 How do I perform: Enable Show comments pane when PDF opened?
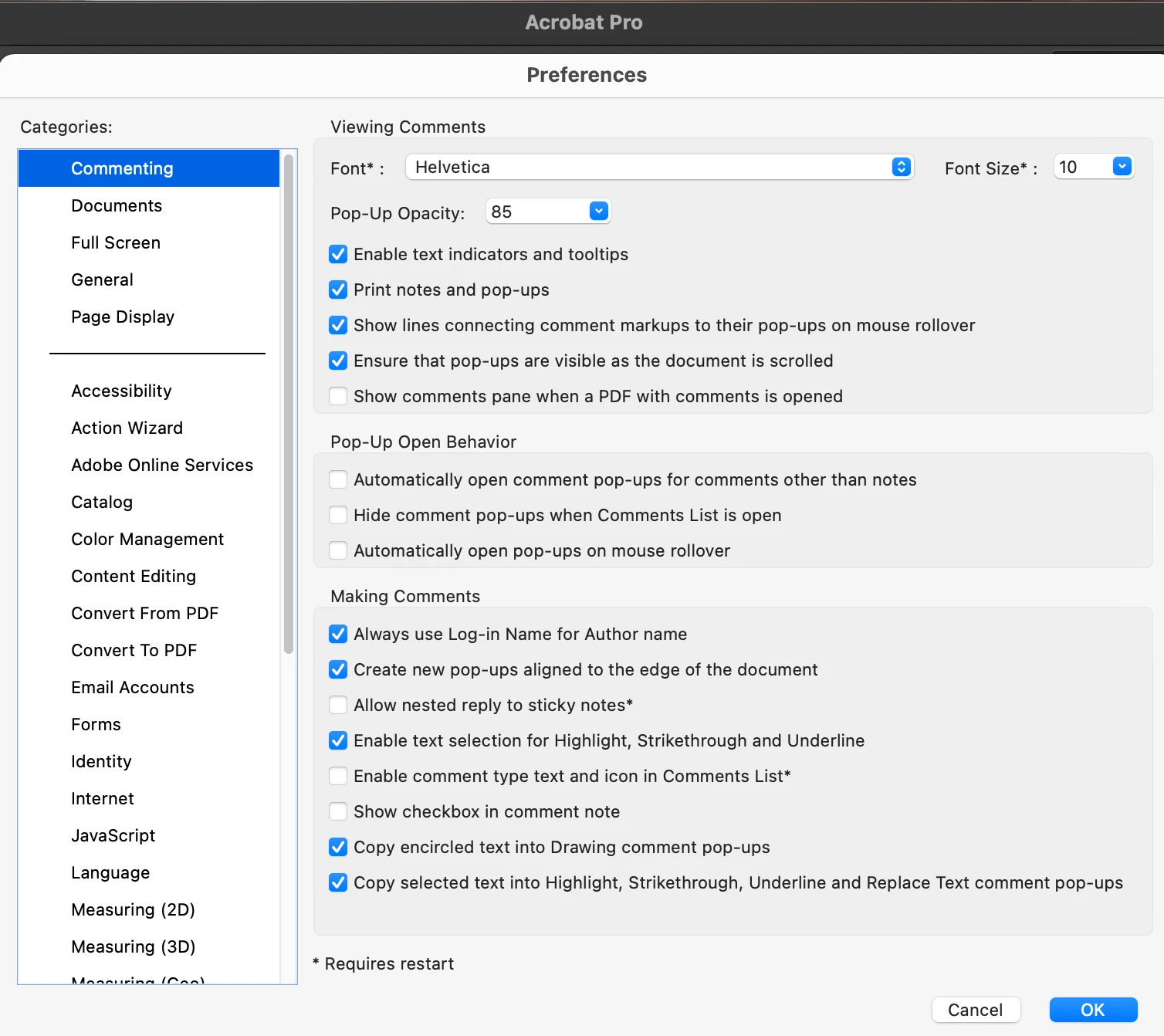point(338,396)
